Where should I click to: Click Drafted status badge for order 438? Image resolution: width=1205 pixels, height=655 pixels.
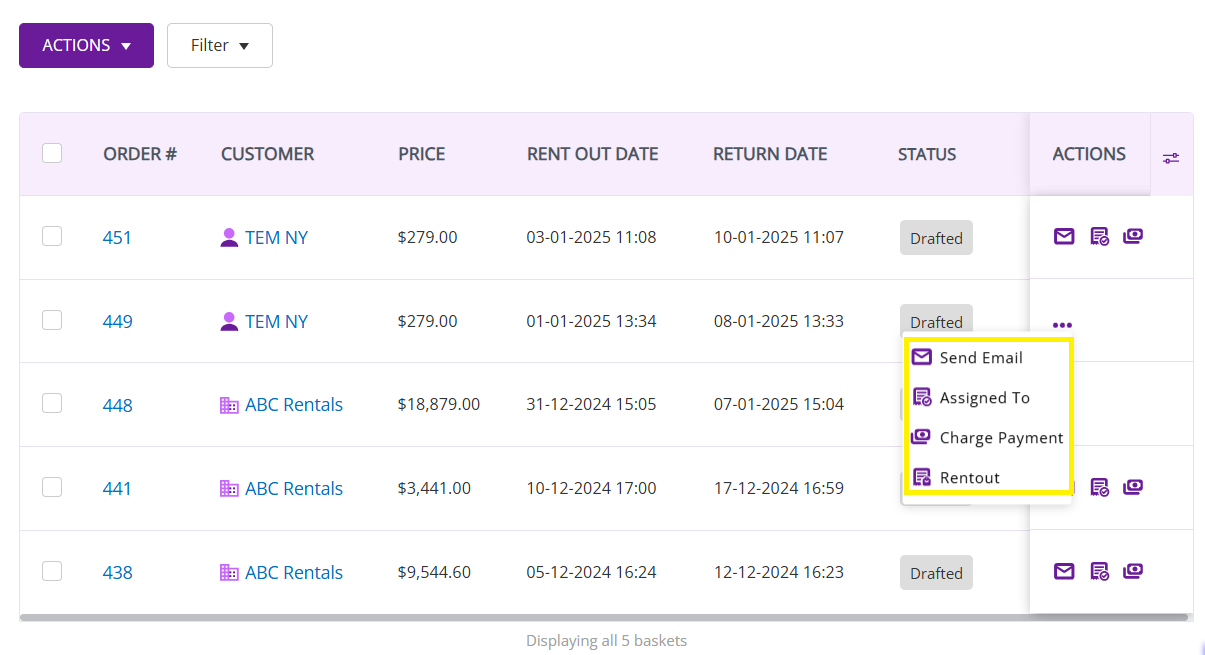click(x=936, y=573)
